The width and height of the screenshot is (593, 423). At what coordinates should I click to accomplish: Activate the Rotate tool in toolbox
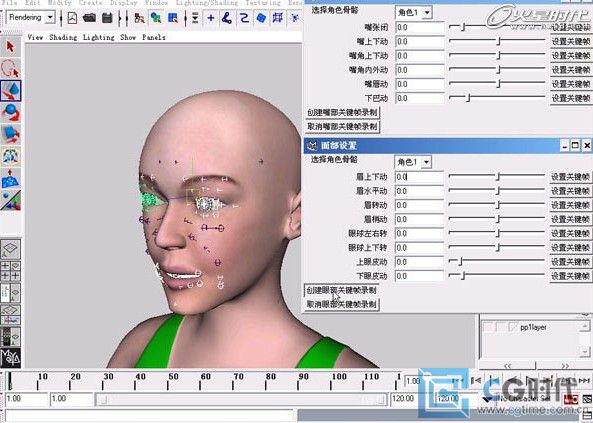[x=11, y=112]
